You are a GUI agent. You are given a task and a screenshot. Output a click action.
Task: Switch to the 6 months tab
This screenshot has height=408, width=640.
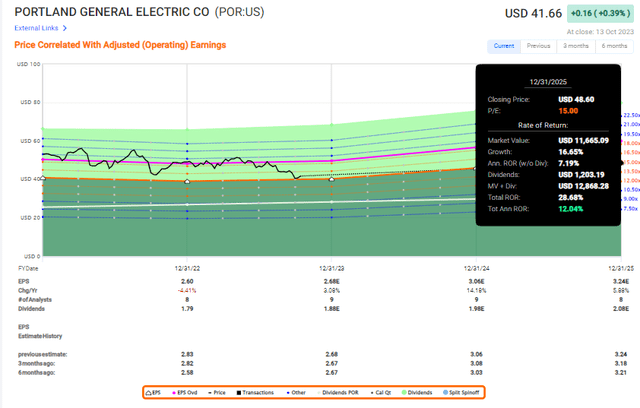pyautogui.click(x=614, y=46)
